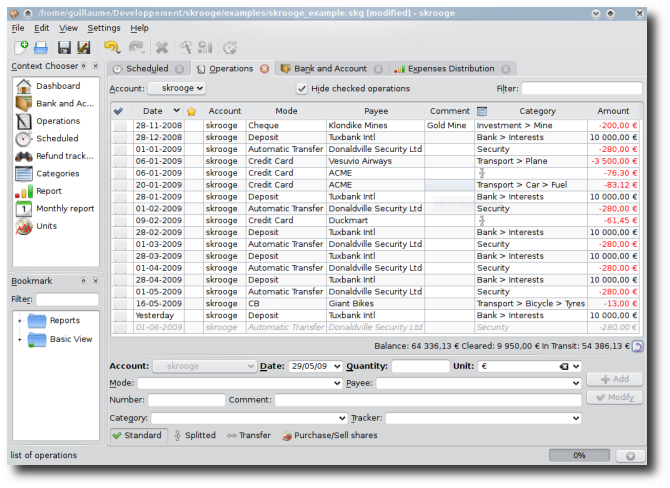Viewport: 670px width, 488px height.
Task: Select Standard operation mode
Action: [x=138, y=435]
